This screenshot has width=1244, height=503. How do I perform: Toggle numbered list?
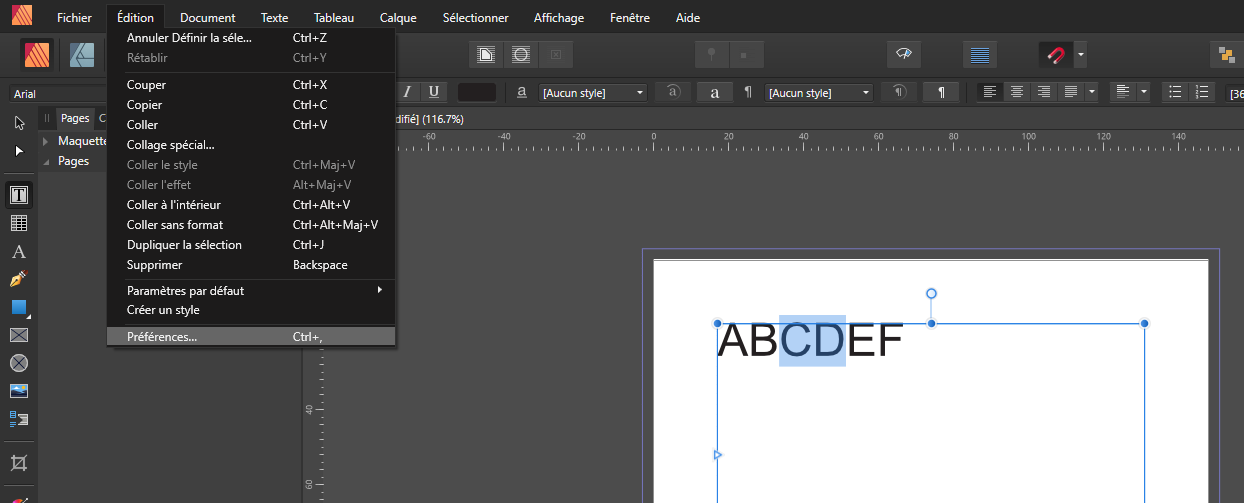coord(1203,92)
